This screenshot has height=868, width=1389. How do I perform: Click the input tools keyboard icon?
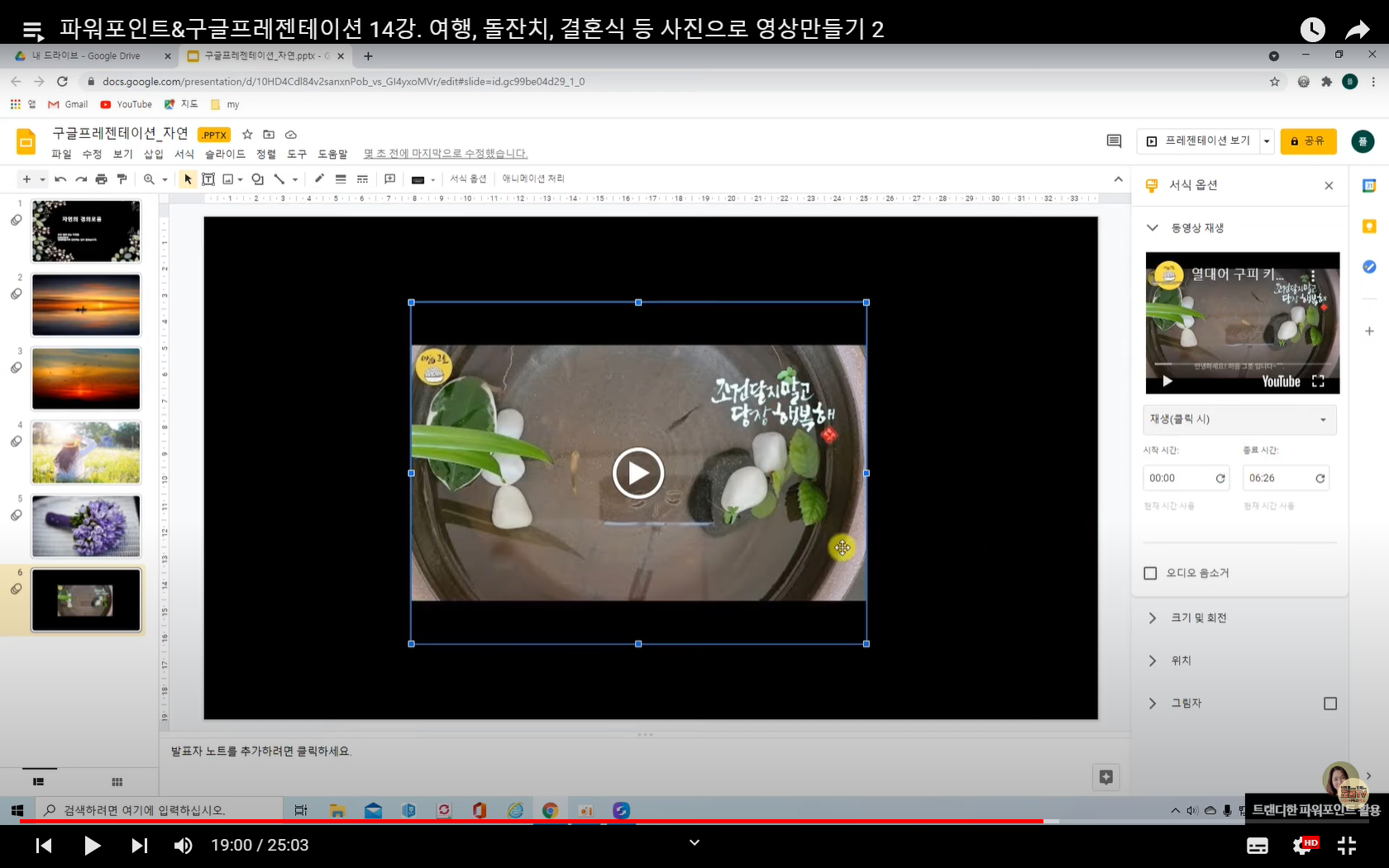pos(418,179)
